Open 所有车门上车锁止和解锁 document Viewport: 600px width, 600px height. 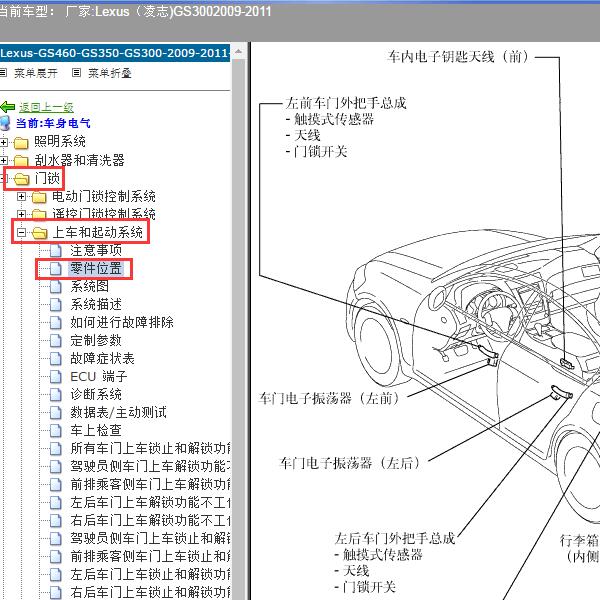tap(151, 448)
